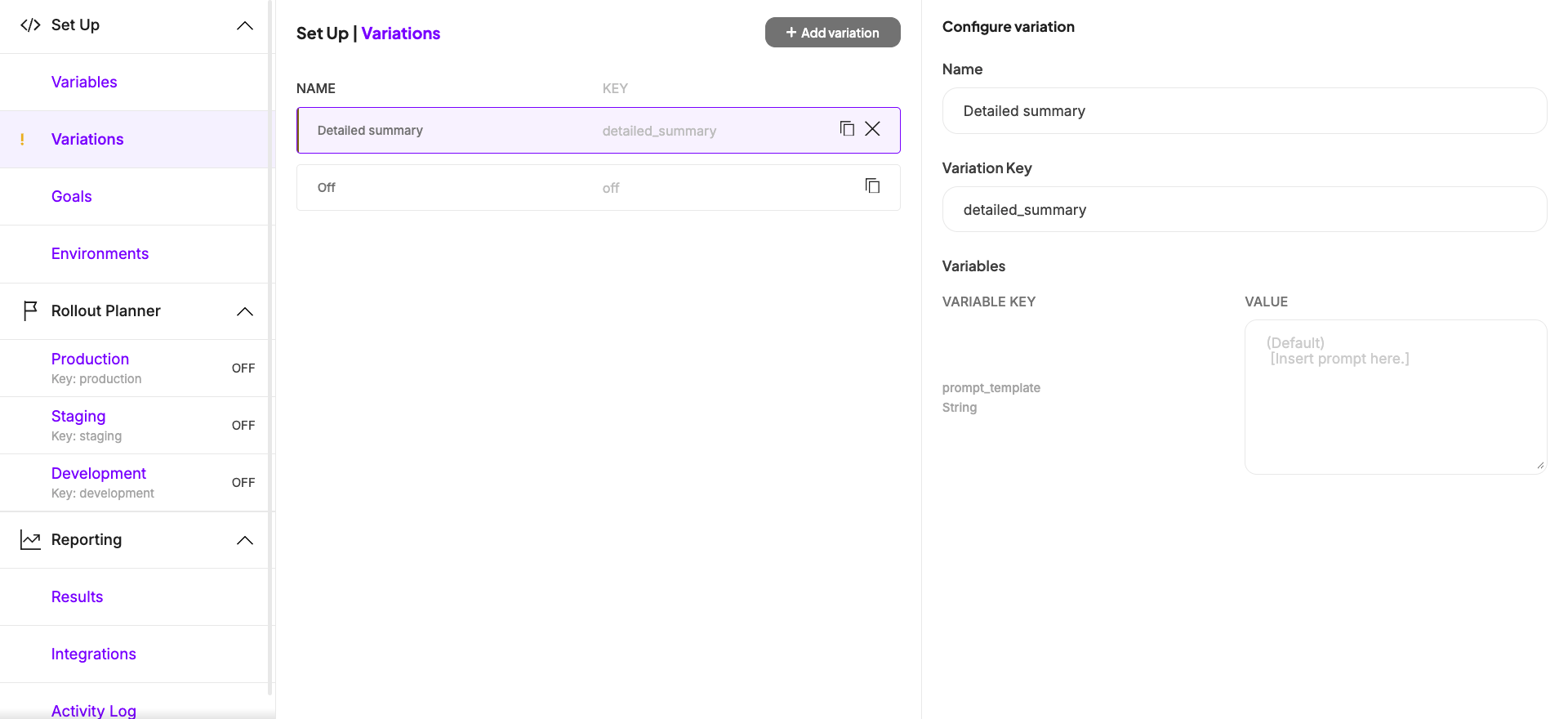Click Production OFF status
The image size is (1568, 719).
pyautogui.click(x=243, y=368)
